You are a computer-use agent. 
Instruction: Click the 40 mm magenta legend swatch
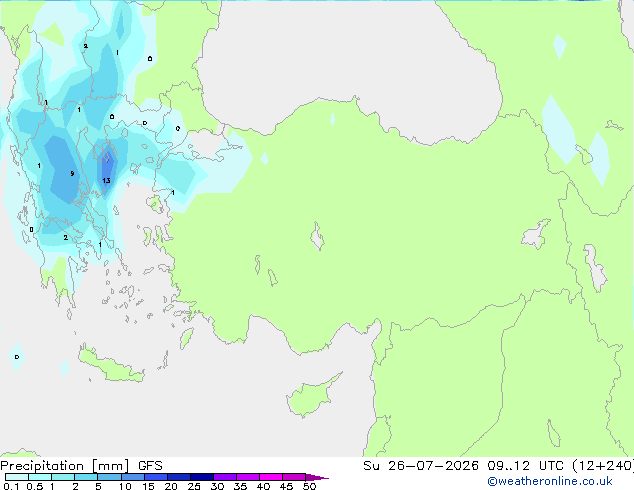tap(271, 477)
